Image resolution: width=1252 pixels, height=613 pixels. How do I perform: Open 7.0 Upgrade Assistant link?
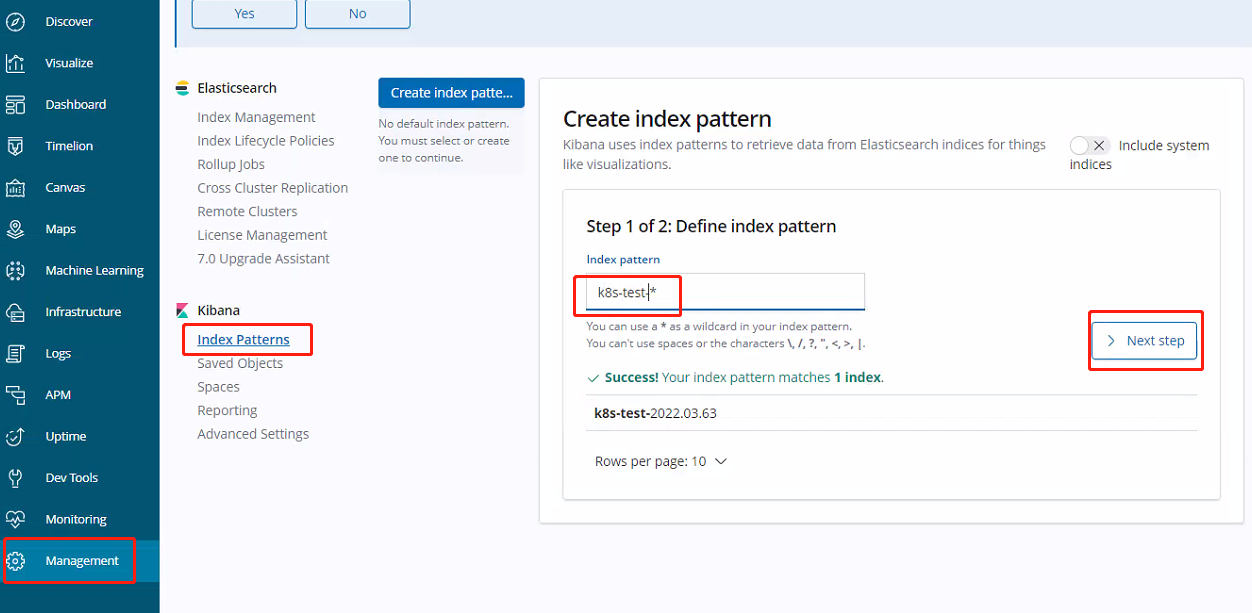[x=263, y=258]
